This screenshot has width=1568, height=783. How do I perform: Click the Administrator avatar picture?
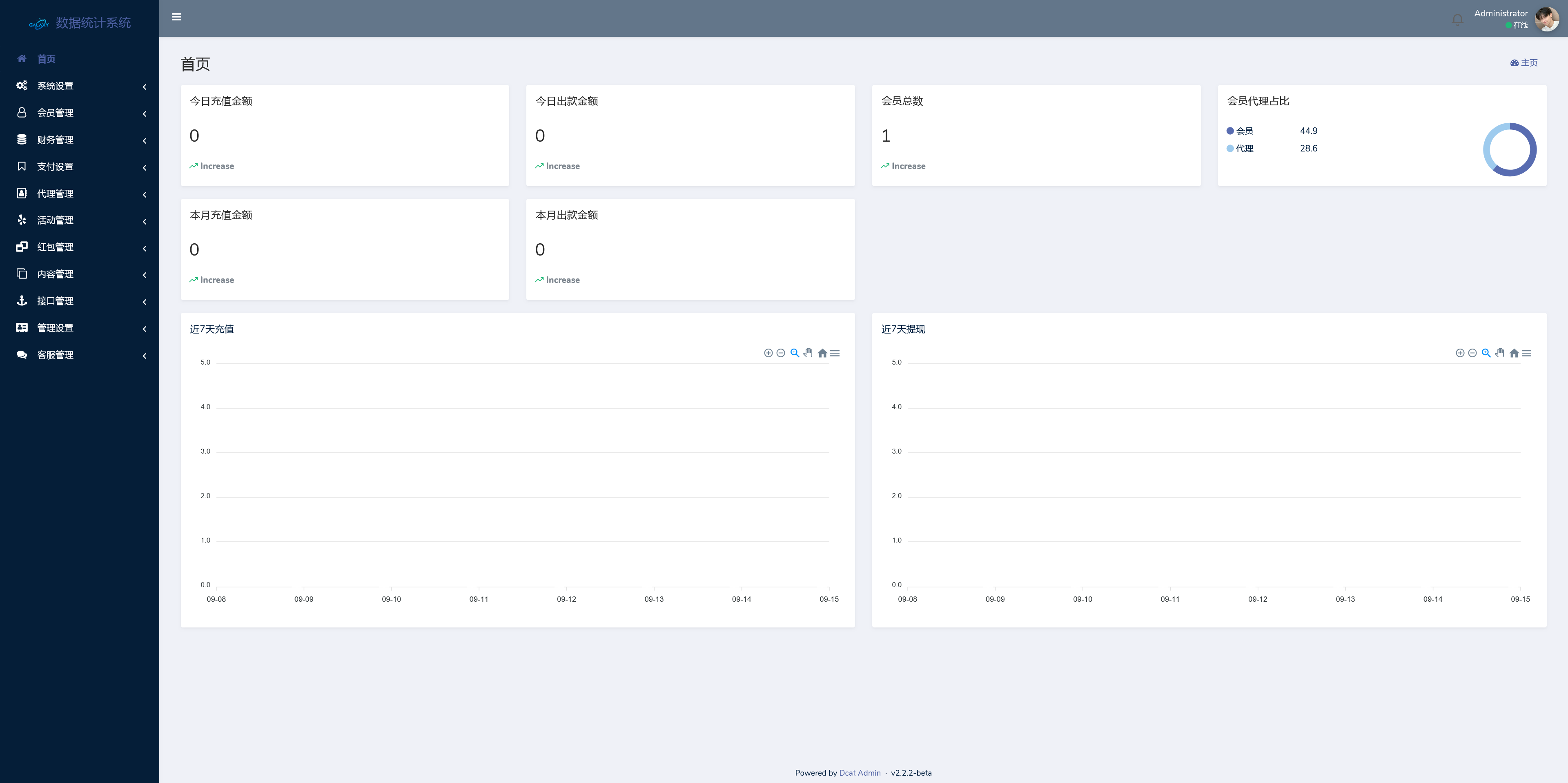1547,20
